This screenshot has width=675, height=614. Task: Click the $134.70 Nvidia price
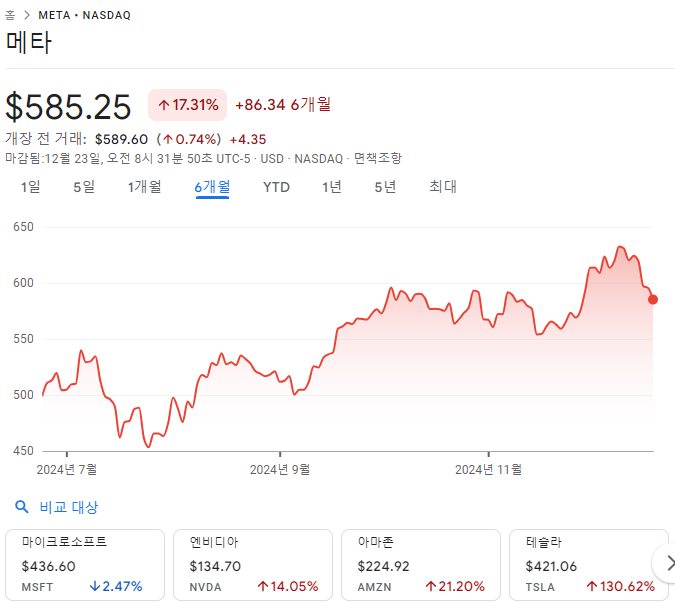tap(215, 566)
